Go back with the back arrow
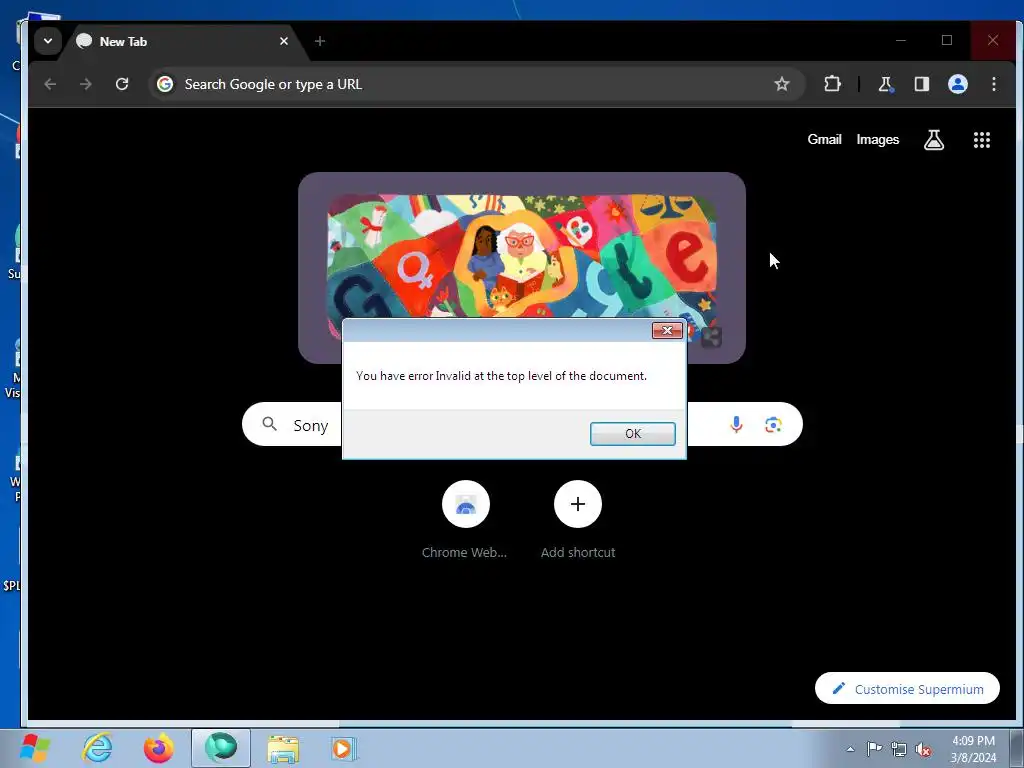This screenshot has height=768, width=1024. [50, 84]
